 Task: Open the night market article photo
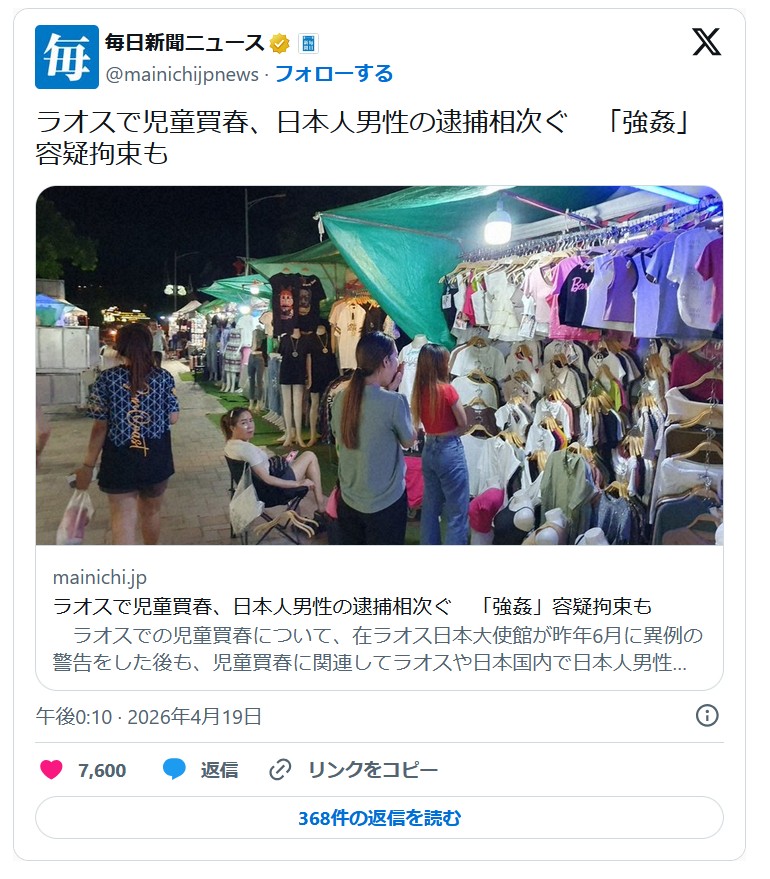click(379, 365)
